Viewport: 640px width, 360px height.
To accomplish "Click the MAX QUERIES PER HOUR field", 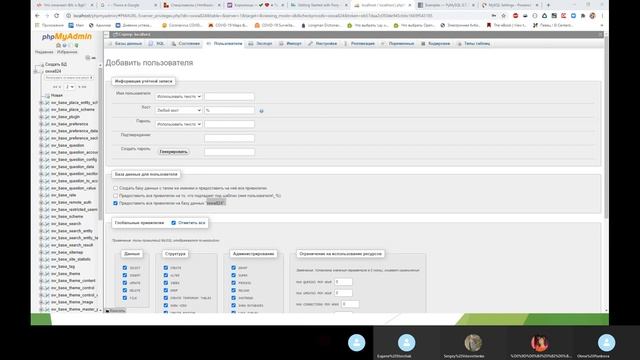I will click(343, 282).
